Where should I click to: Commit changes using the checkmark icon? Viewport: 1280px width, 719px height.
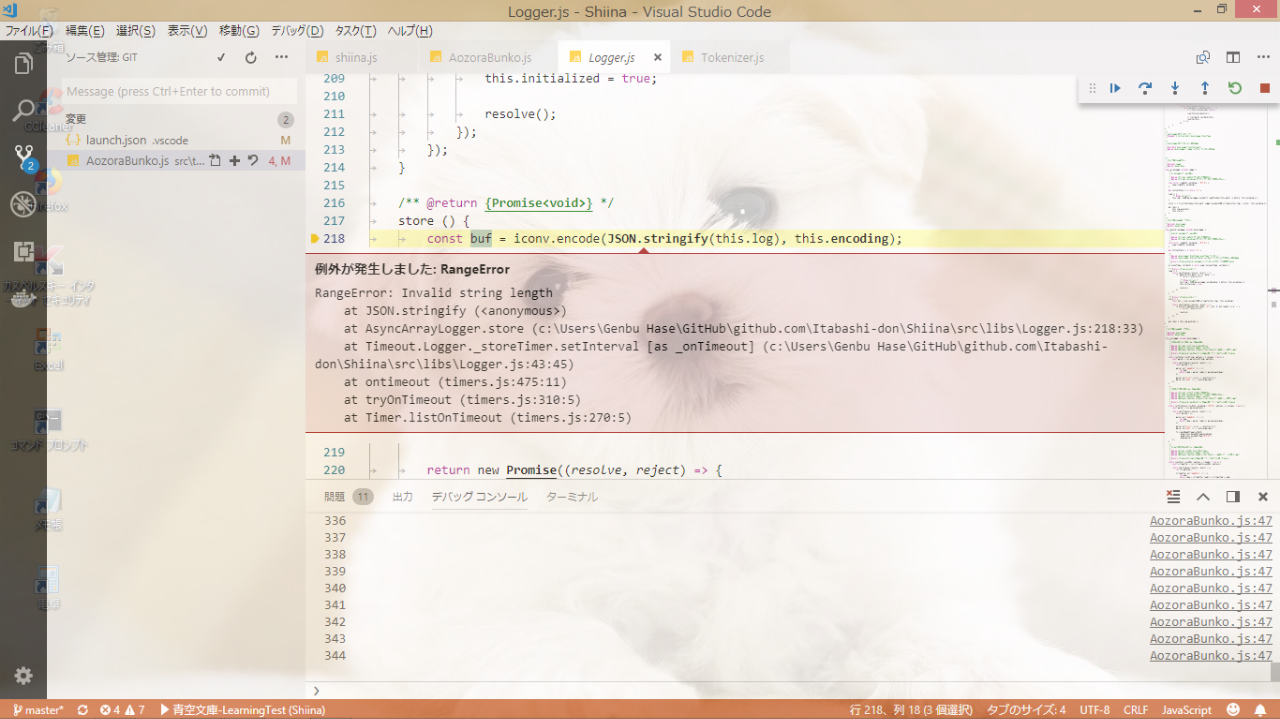[x=221, y=58]
